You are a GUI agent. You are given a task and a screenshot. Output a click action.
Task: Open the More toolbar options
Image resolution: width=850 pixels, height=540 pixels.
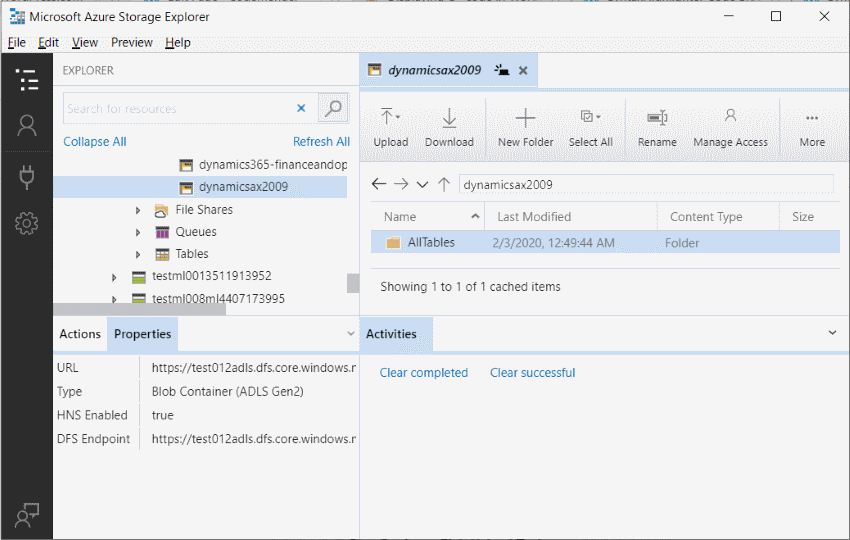(812, 127)
